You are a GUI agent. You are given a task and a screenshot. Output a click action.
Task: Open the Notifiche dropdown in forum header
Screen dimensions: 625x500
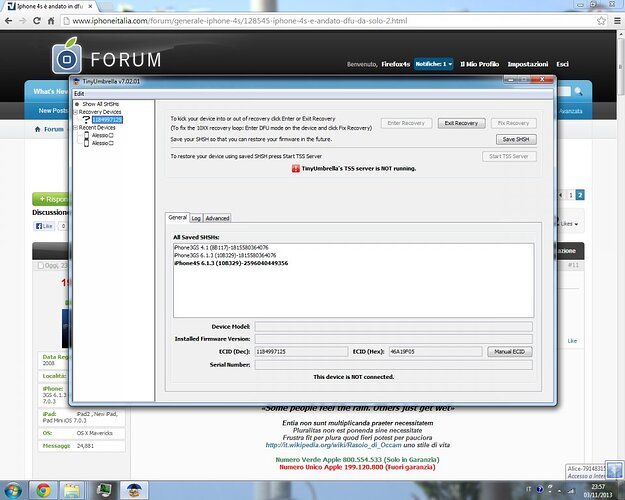(434, 63)
